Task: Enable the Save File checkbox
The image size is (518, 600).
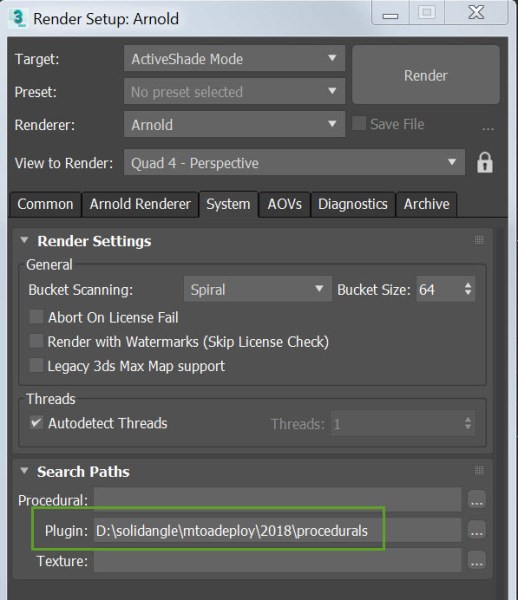Action: coord(359,124)
